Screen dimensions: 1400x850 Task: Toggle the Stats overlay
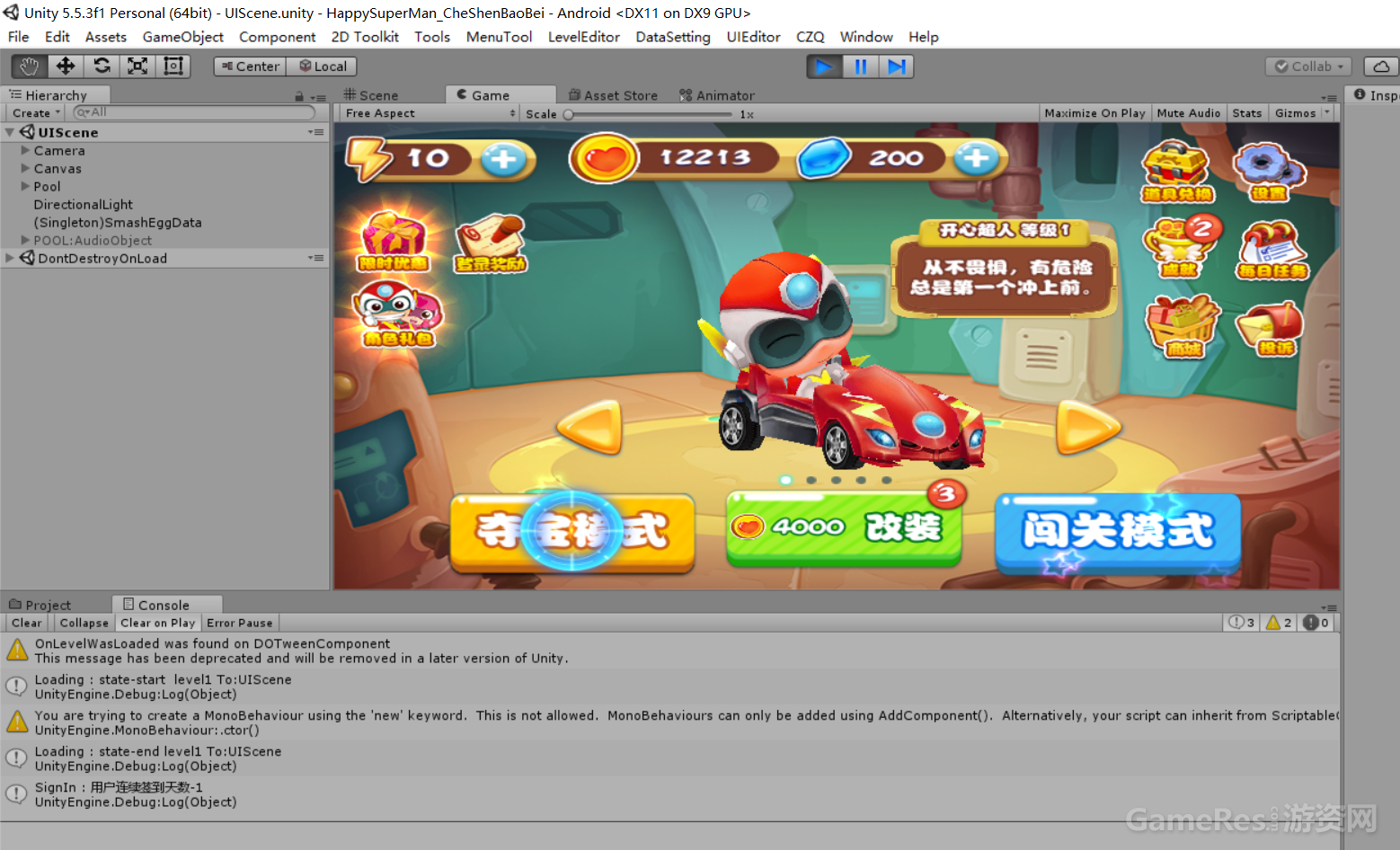tap(1247, 113)
